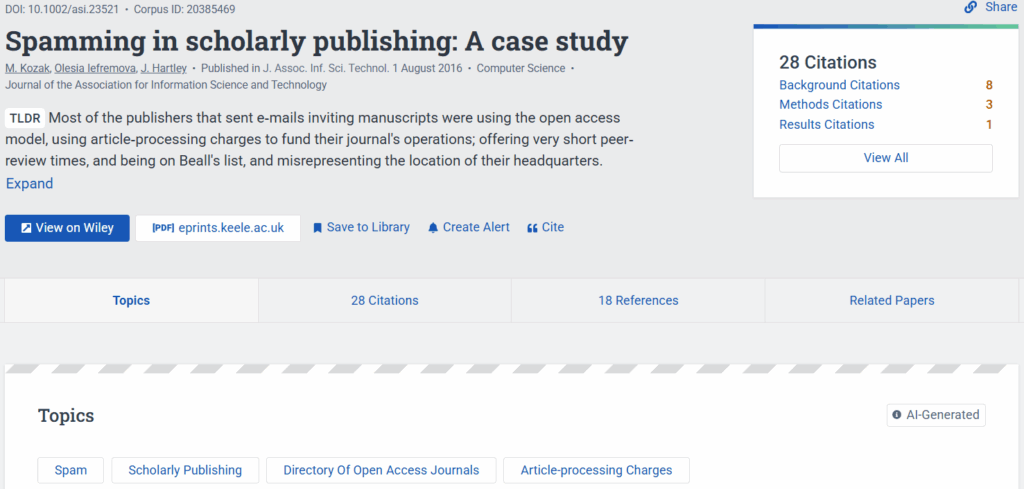The height and width of the screenshot is (489, 1024).
Task: Open the paper via View on Wiley
Action: 67,228
